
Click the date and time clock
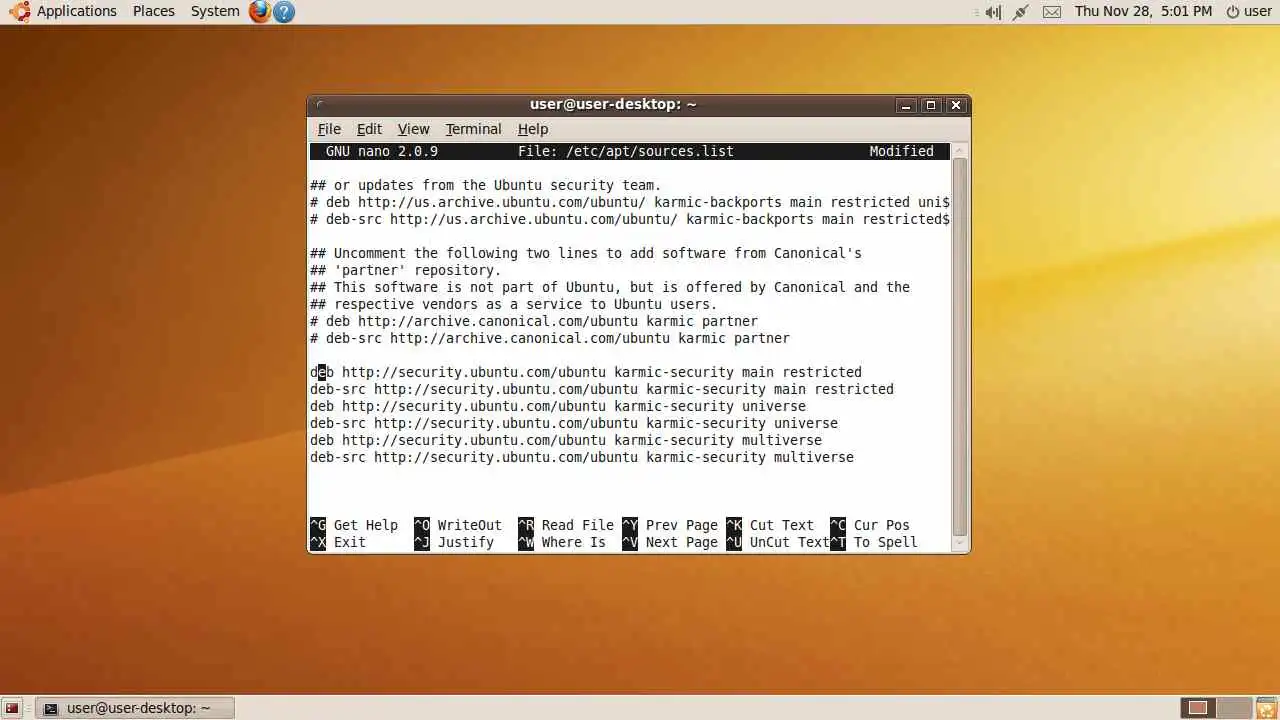pos(1143,11)
